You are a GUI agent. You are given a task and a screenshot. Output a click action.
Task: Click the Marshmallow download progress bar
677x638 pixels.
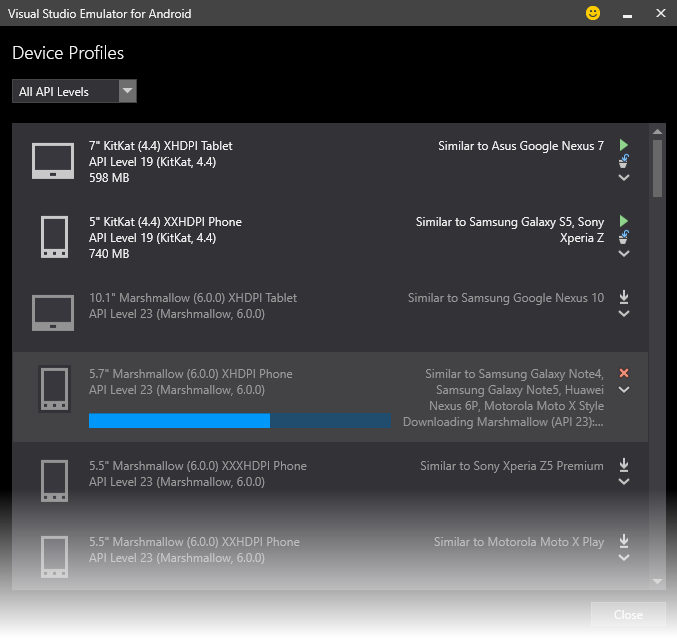[240, 421]
